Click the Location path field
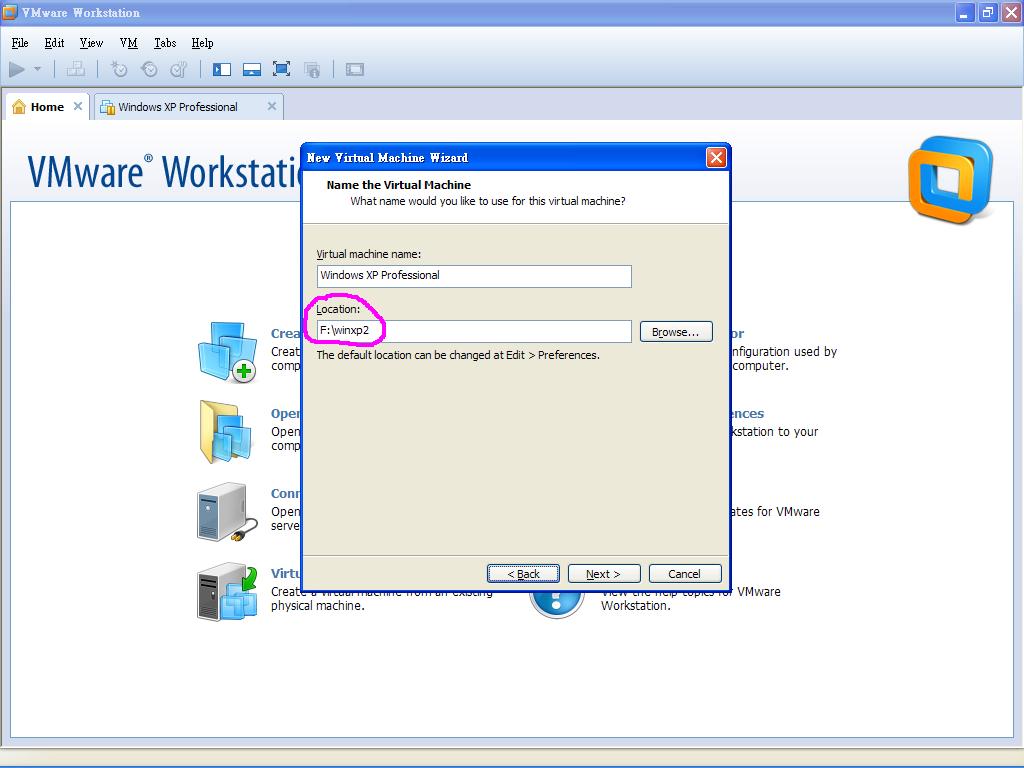The image size is (1024, 768). click(474, 331)
